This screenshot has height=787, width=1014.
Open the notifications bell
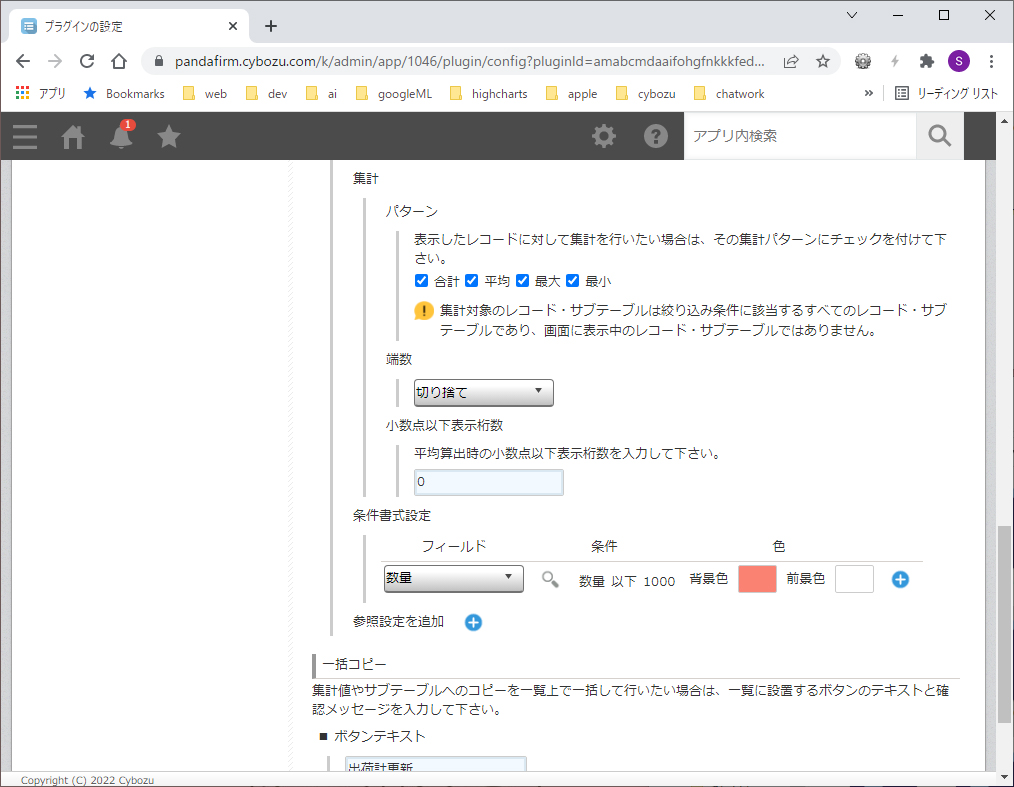pyautogui.click(x=121, y=136)
